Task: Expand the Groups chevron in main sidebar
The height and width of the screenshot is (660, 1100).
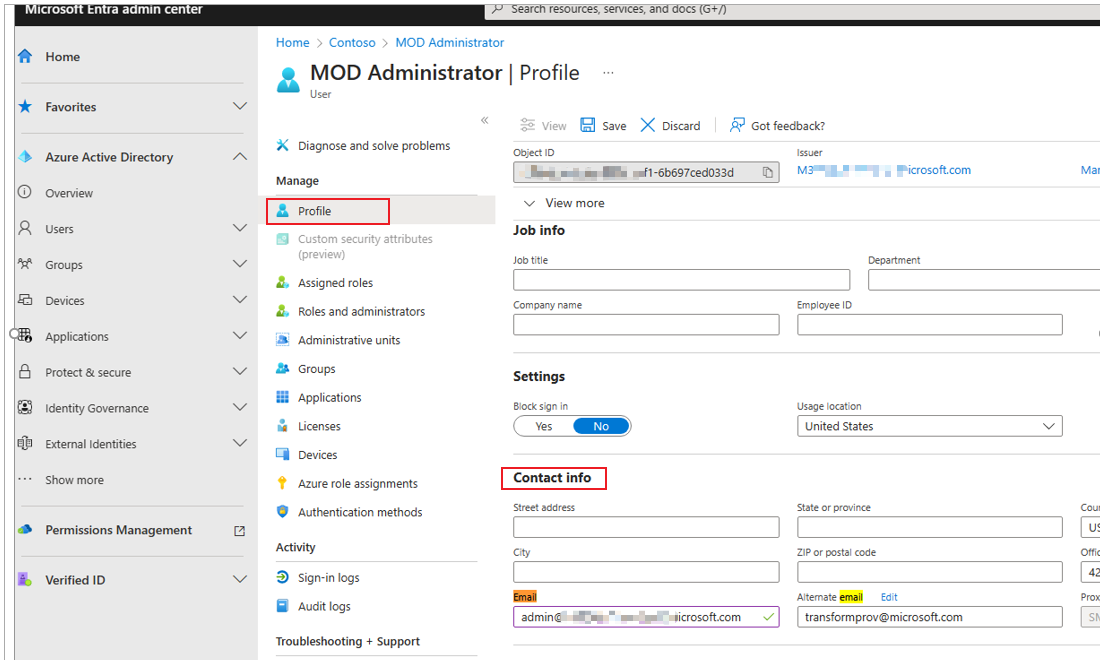Action: coord(240,264)
